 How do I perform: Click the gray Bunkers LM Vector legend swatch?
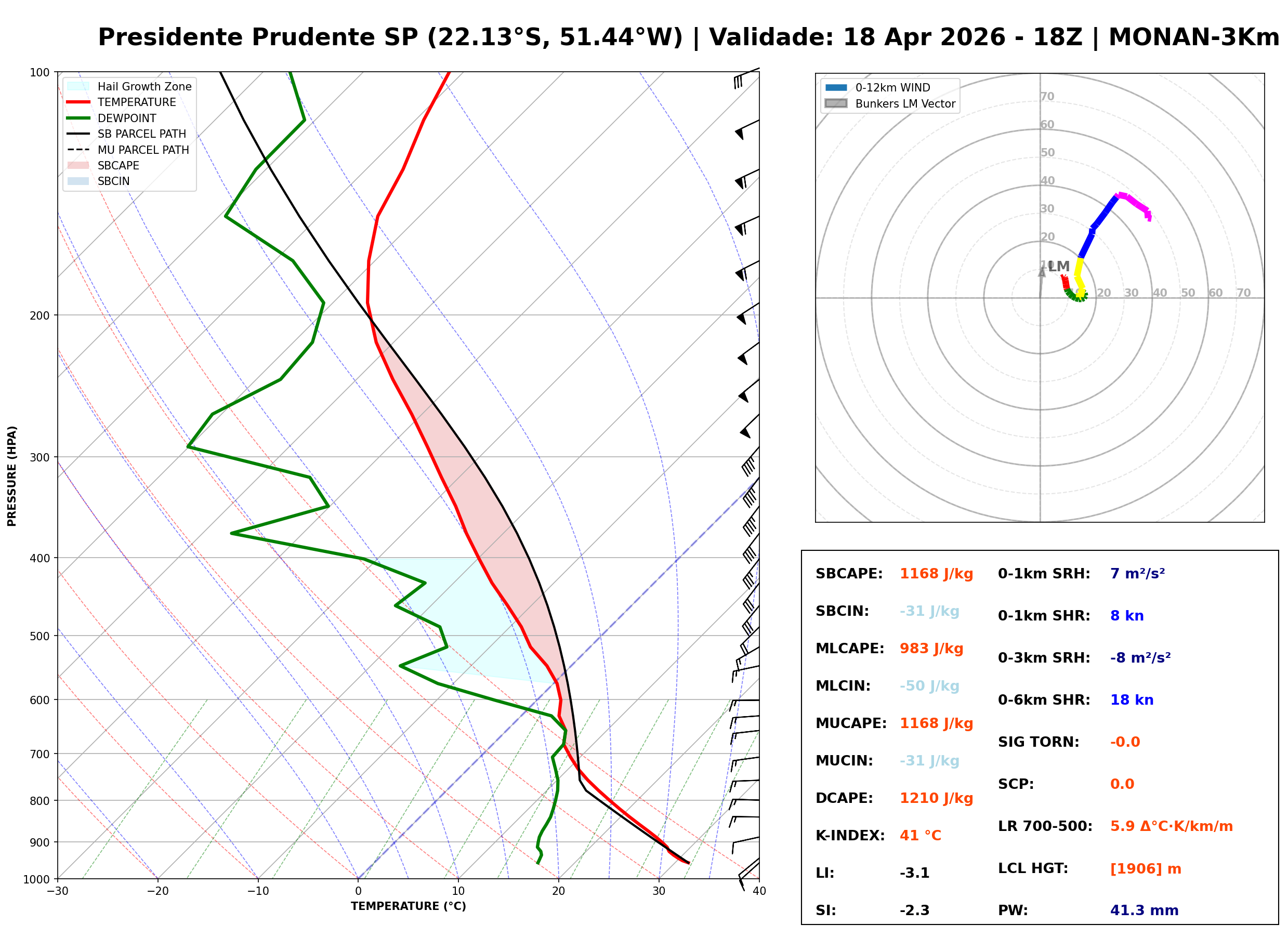pyautogui.click(x=836, y=103)
